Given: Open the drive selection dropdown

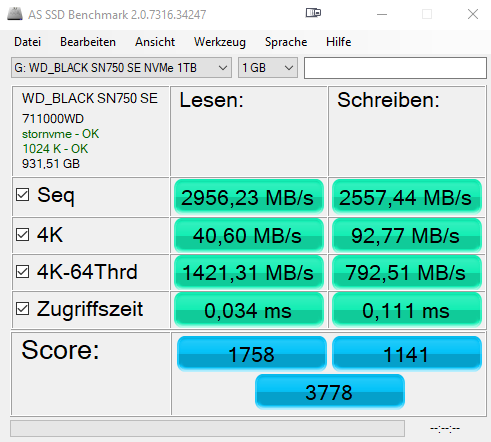Looking at the screenshot, I should (x=121, y=68).
